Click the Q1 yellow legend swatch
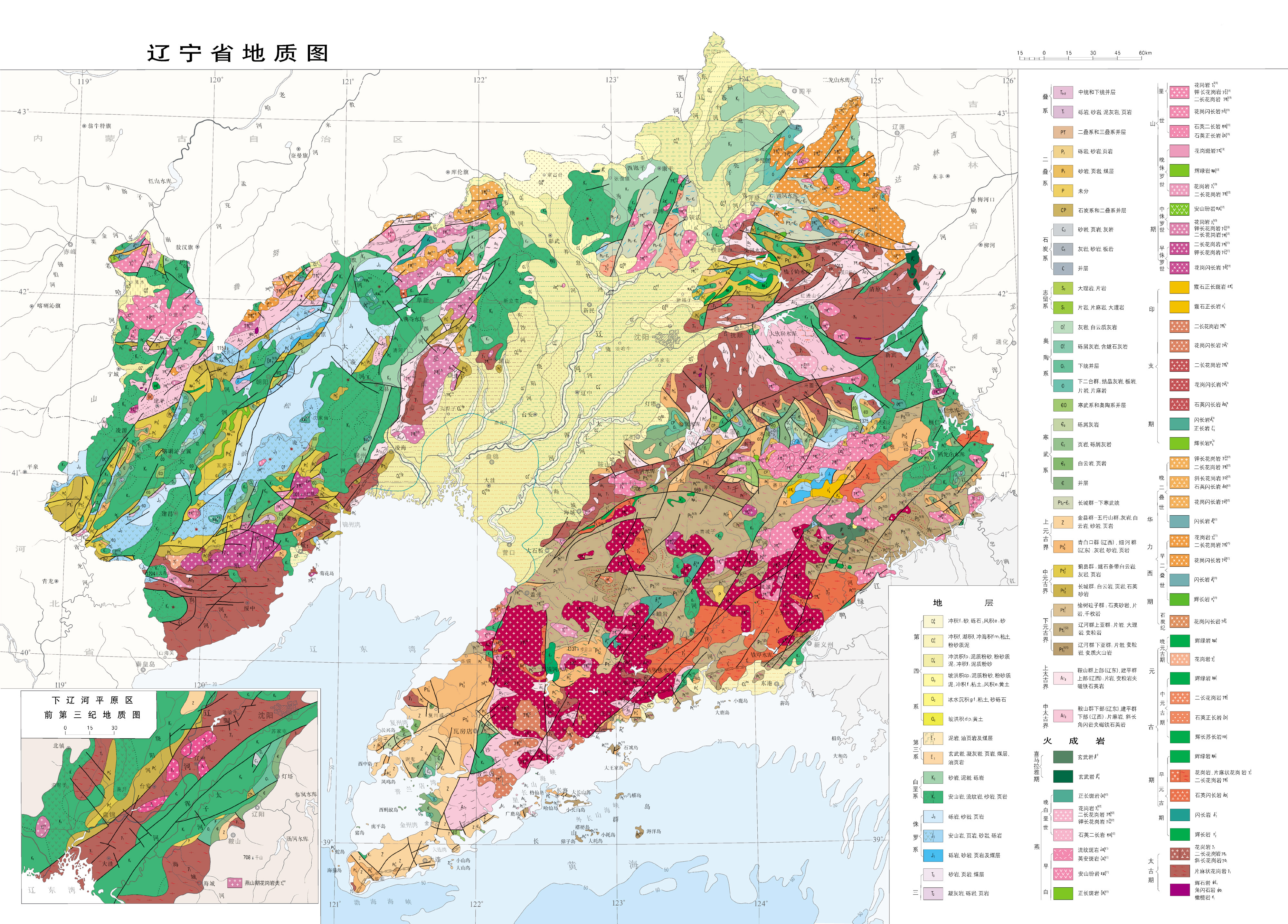 pos(933,719)
